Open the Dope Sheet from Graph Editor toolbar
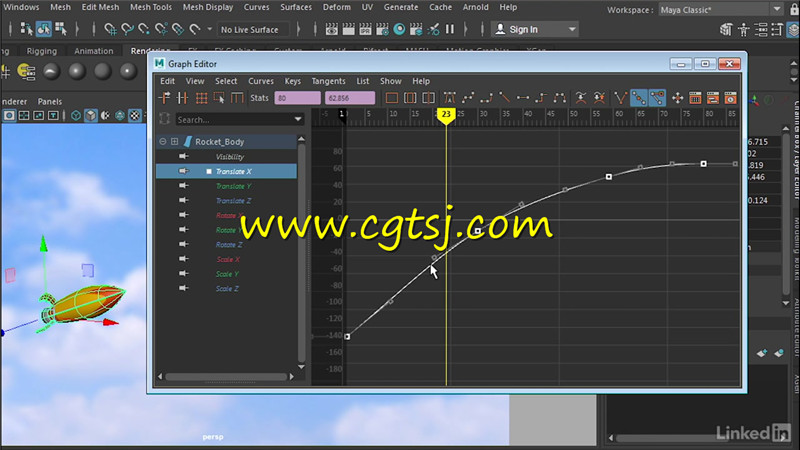 point(695,98)
